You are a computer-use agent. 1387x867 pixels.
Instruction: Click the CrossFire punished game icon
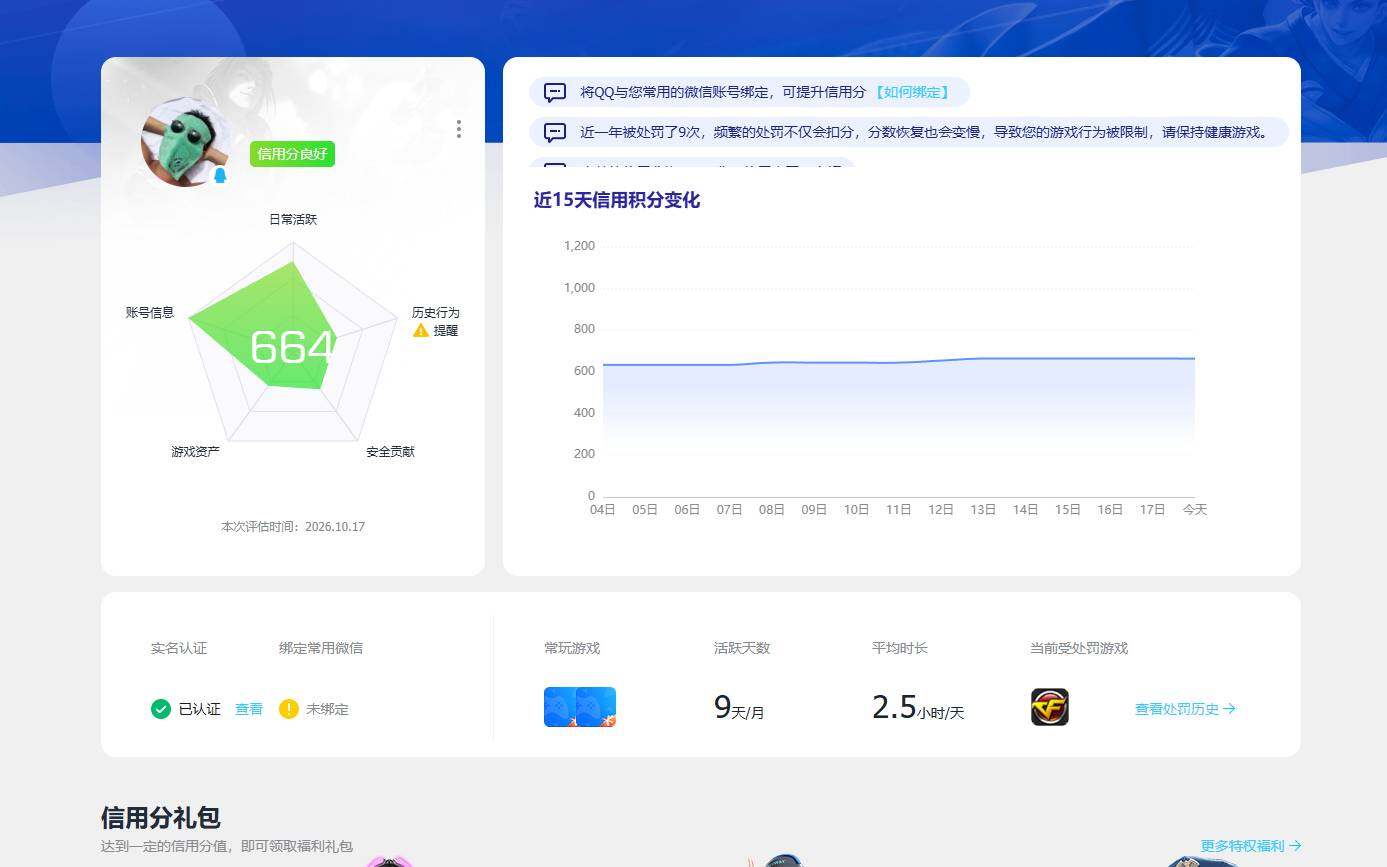(1050, 707)
